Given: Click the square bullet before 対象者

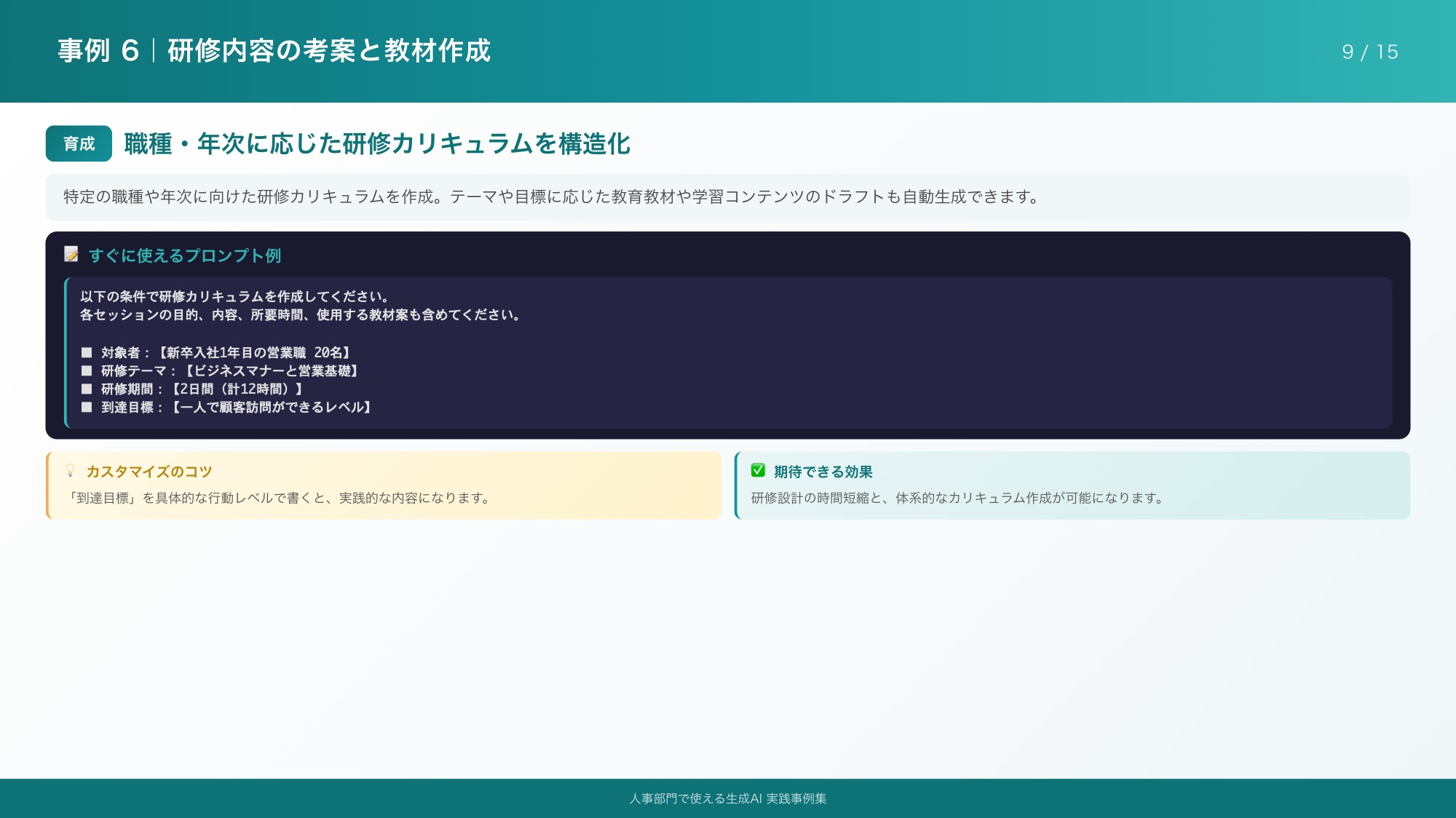Looking at the screenshot, I should click(x=87, y=352).
